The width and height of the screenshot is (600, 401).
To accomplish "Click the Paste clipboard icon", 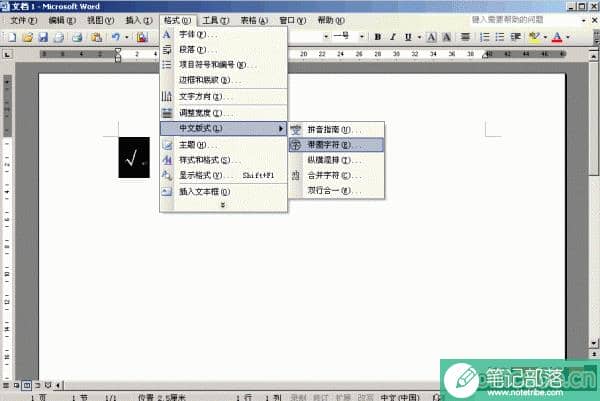I will 96,37.
